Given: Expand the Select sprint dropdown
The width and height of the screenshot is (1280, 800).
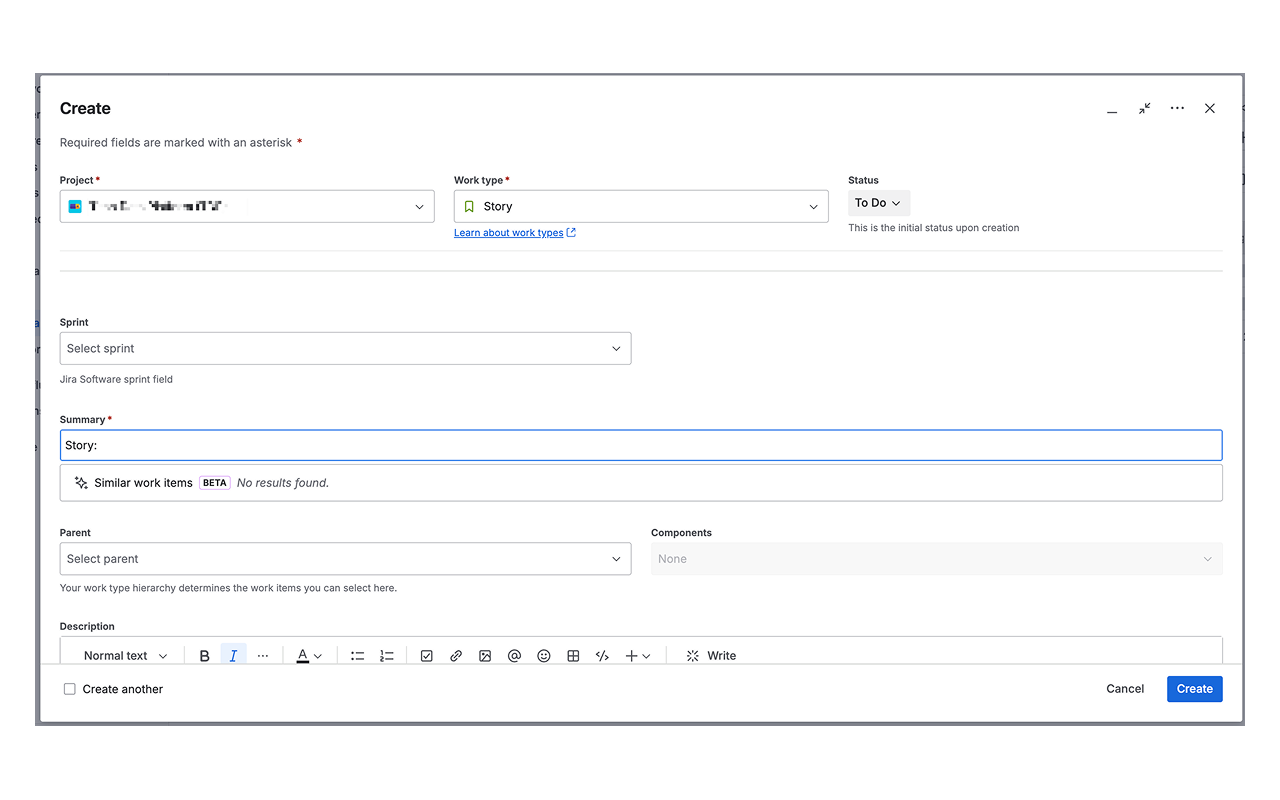Looking at the screenshot, I should [x=345, y=348].
